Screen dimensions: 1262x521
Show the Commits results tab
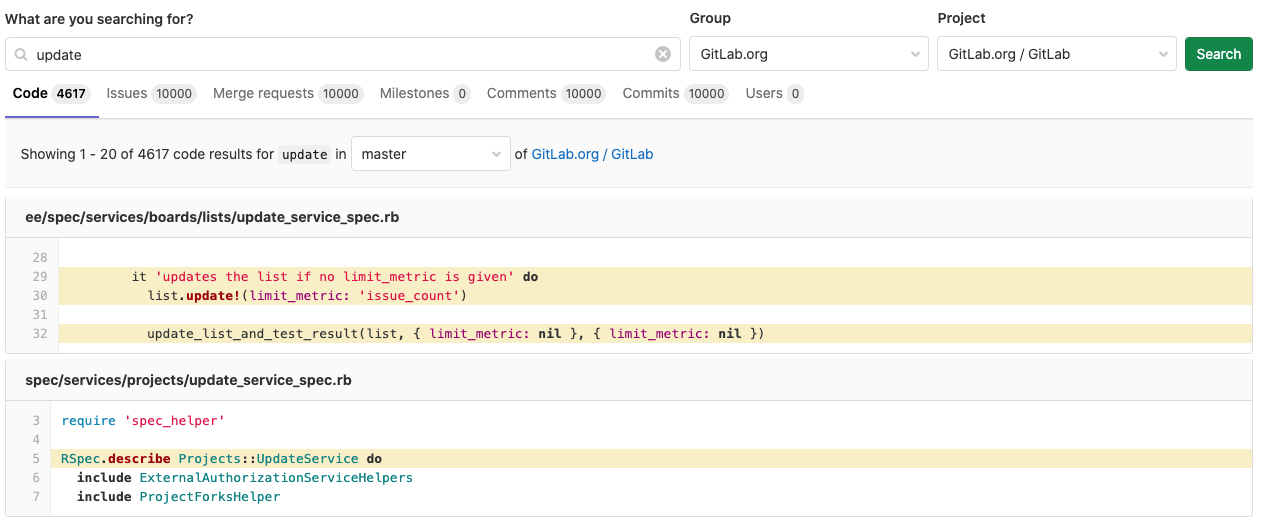click(675, 94)
